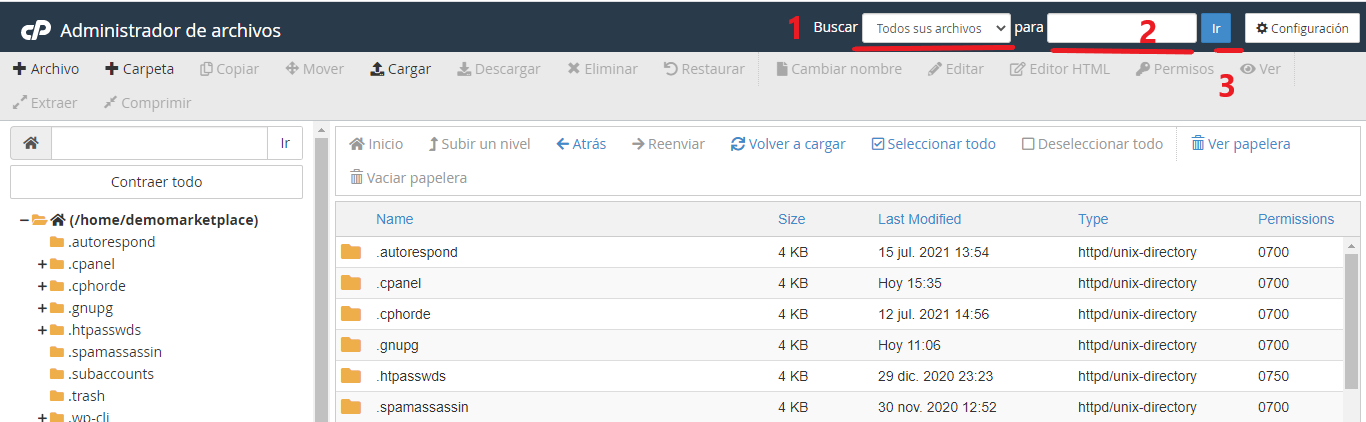The height and width of the screenshot is (422, 1366).
Task: Click Volver a cargar refresh icon
Action: (x=738, y=144)
